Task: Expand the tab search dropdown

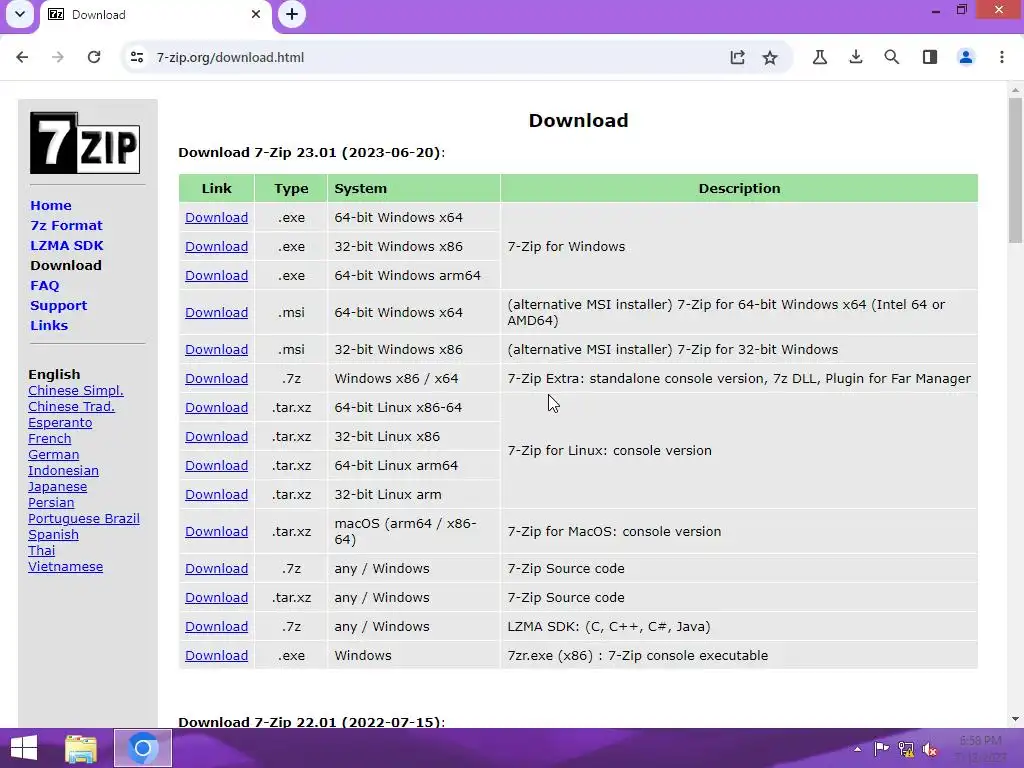Action: (20, 14)
